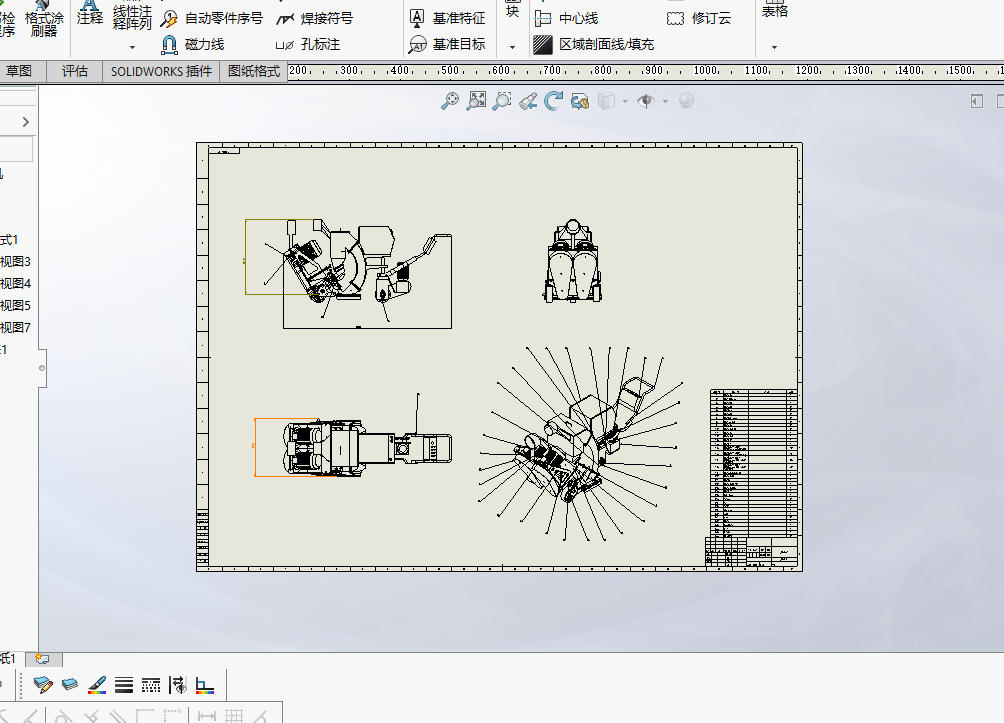Screen dimensions: 1004x723
Task: Click the rebuild document icon in view toolbar
Action: 580,101
